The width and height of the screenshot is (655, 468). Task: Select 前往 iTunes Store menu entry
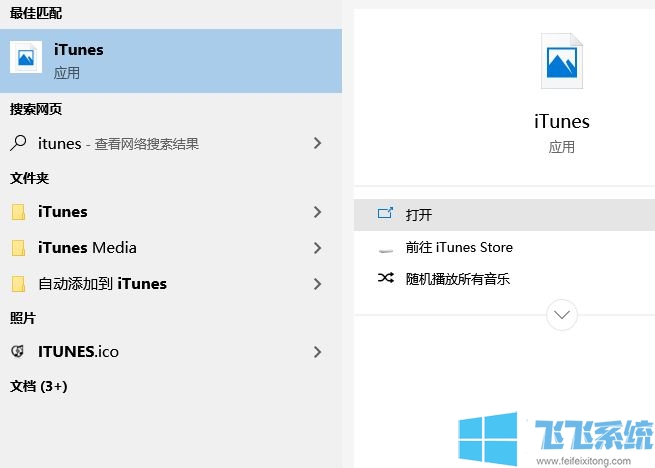click(459, 248)
